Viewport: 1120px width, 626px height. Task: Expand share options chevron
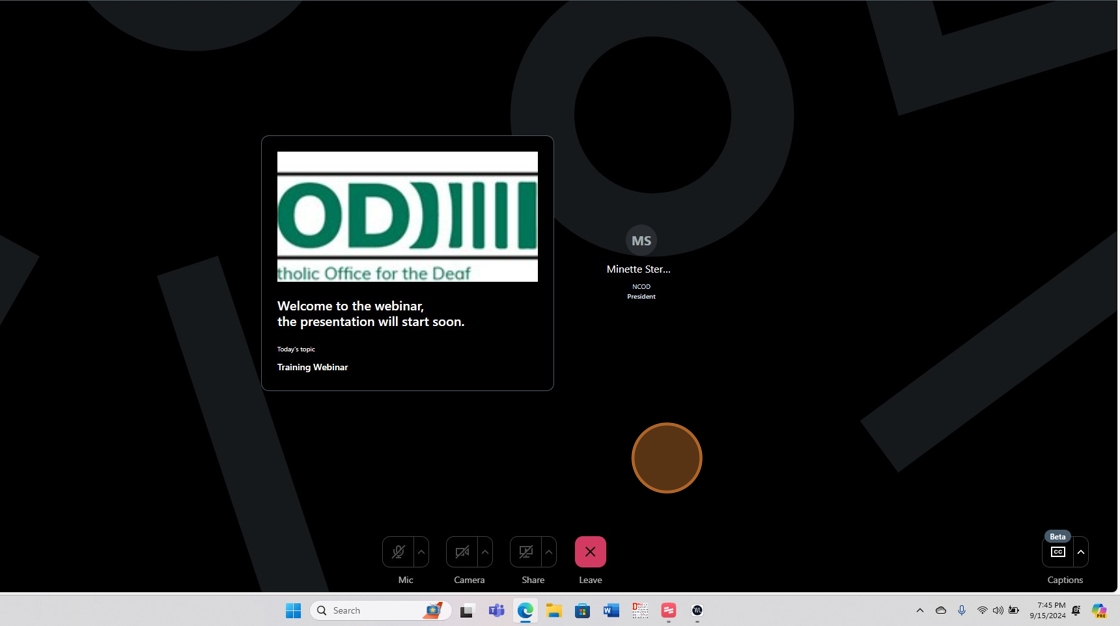click(x=549, y=552)
